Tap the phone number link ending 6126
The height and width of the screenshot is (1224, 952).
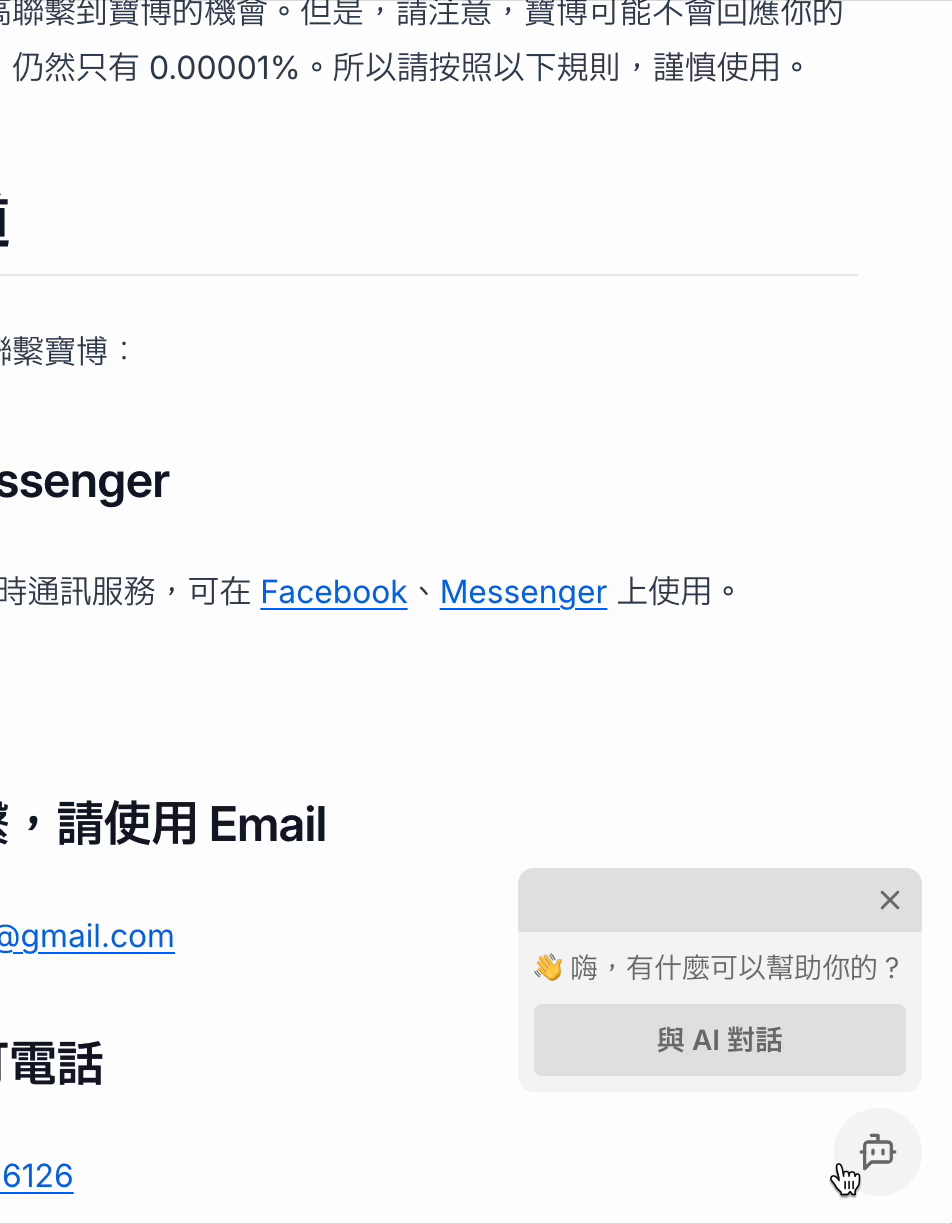[37, 1176]
